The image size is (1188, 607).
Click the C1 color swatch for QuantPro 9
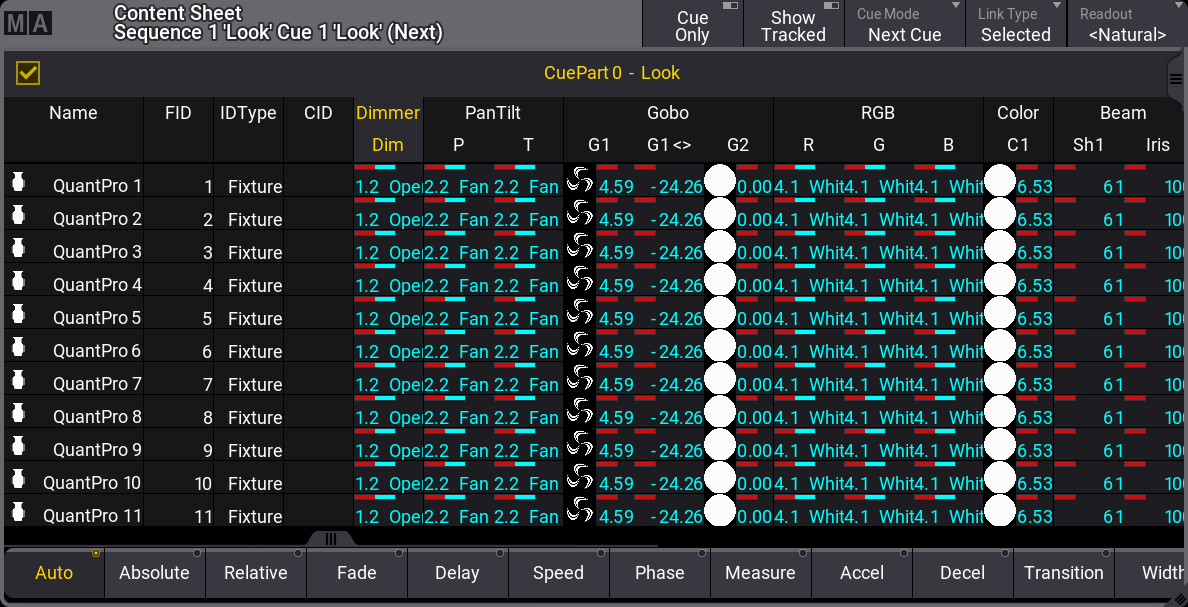click(x=999, y=444)
